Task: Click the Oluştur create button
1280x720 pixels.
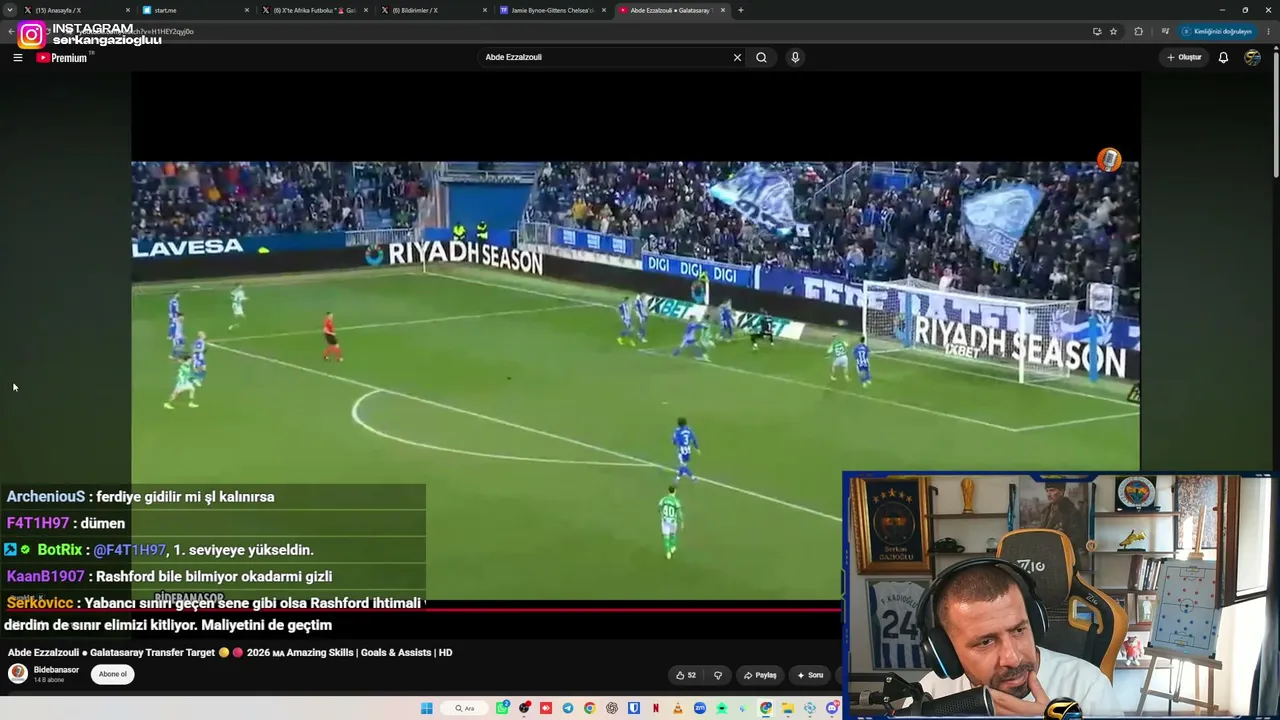Action: point(1184,57)
